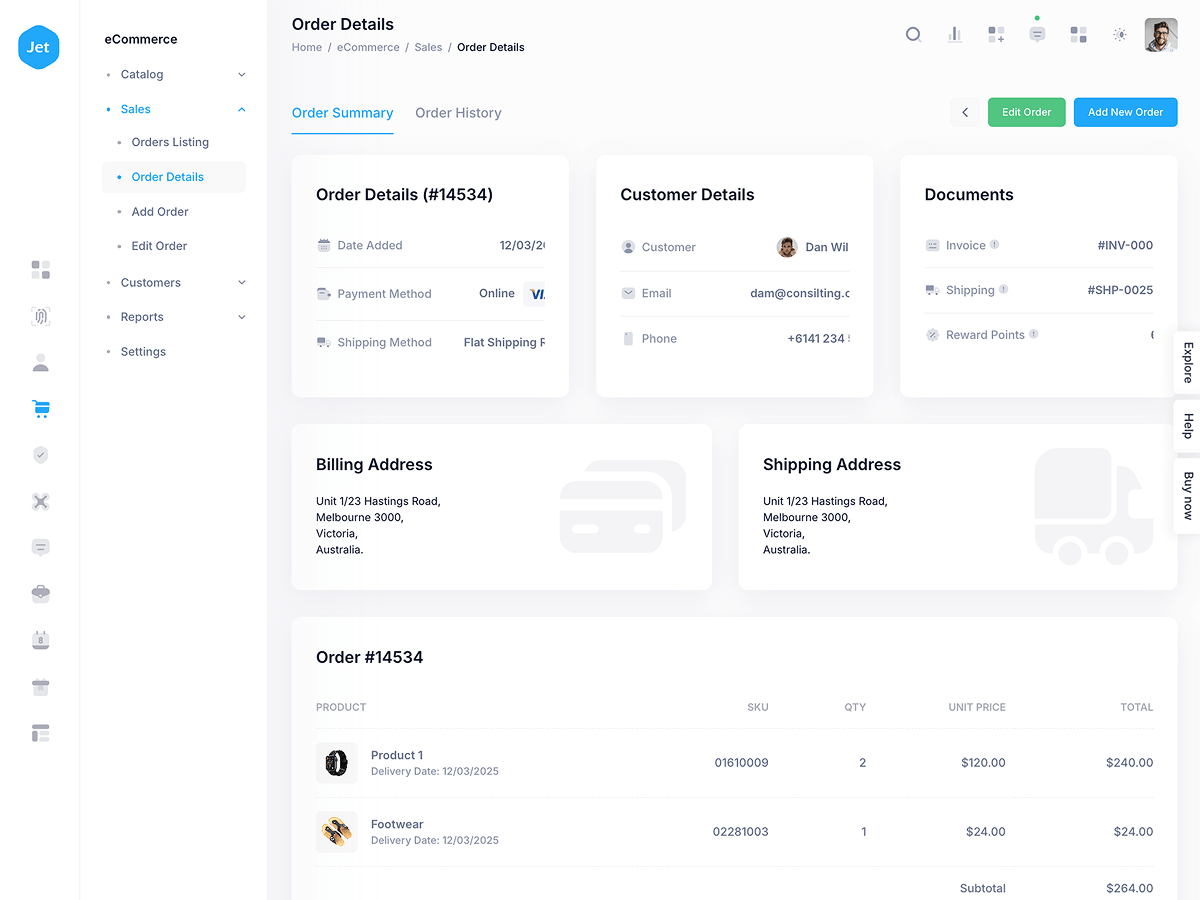The height and width of the screenshot is (900, 1200).
Task: Select Orders Listing in the sidebar
Action: click(170, 142)
